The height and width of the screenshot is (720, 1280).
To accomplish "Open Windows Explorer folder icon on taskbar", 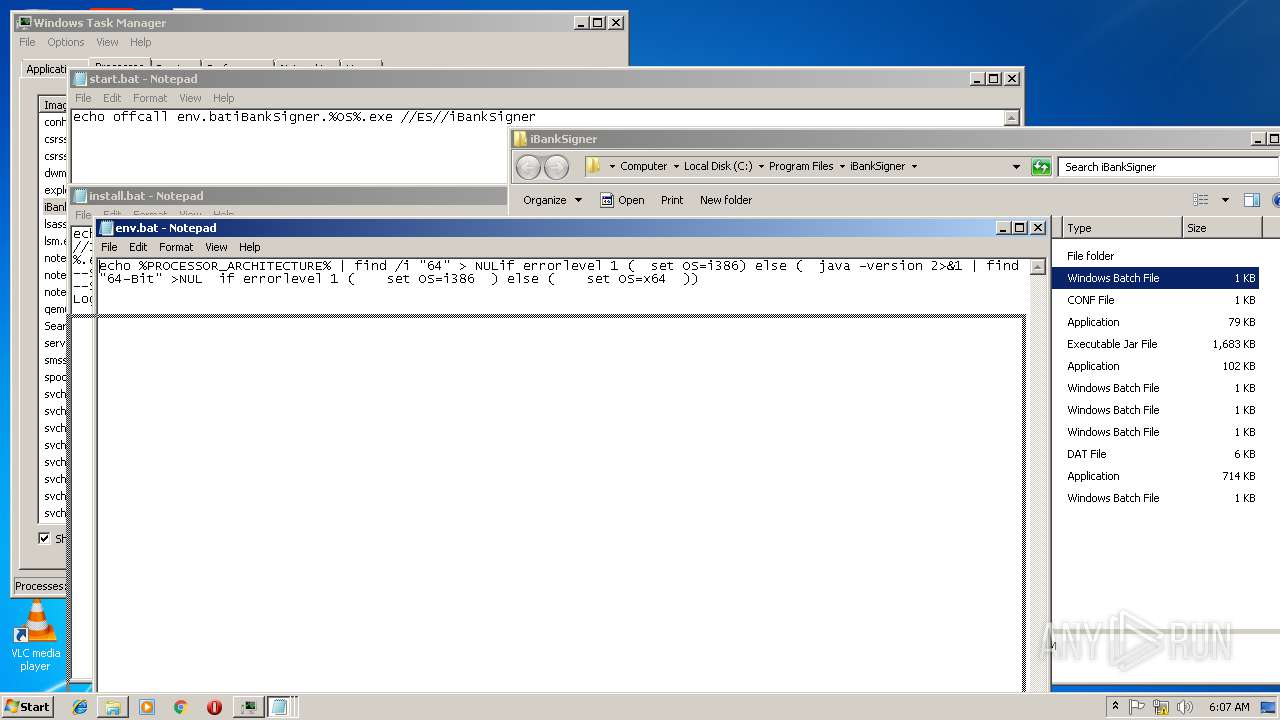I will [x=113, y=707].
